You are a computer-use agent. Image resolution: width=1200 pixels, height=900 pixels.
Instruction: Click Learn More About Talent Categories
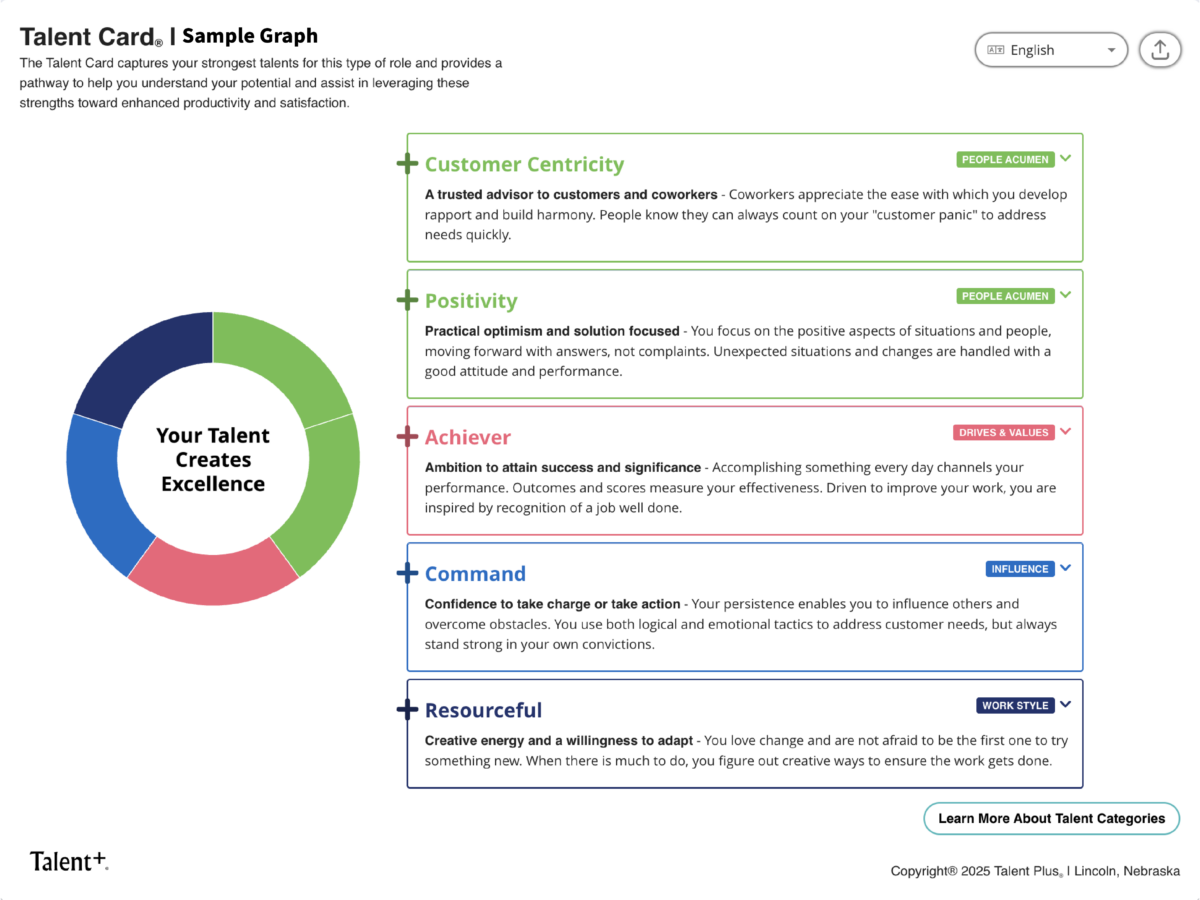[x=1051, y=818]
